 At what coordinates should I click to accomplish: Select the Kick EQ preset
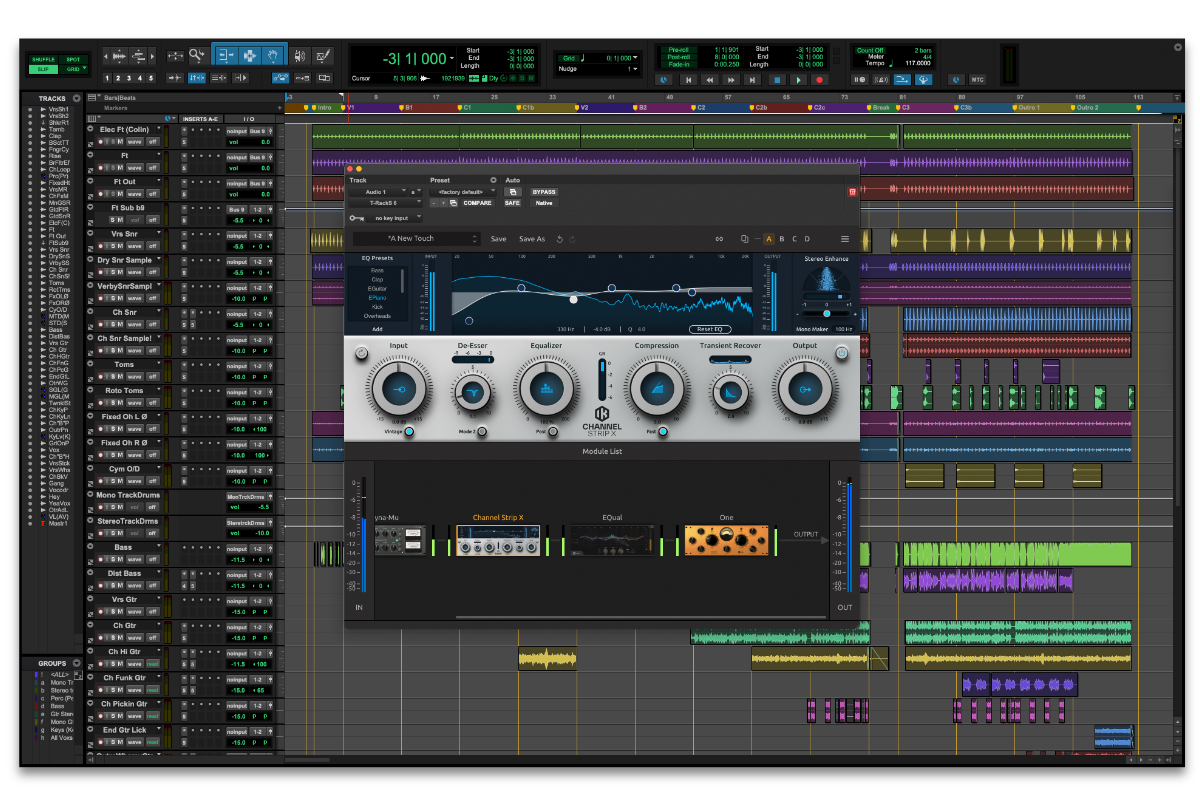pos(377,307)
